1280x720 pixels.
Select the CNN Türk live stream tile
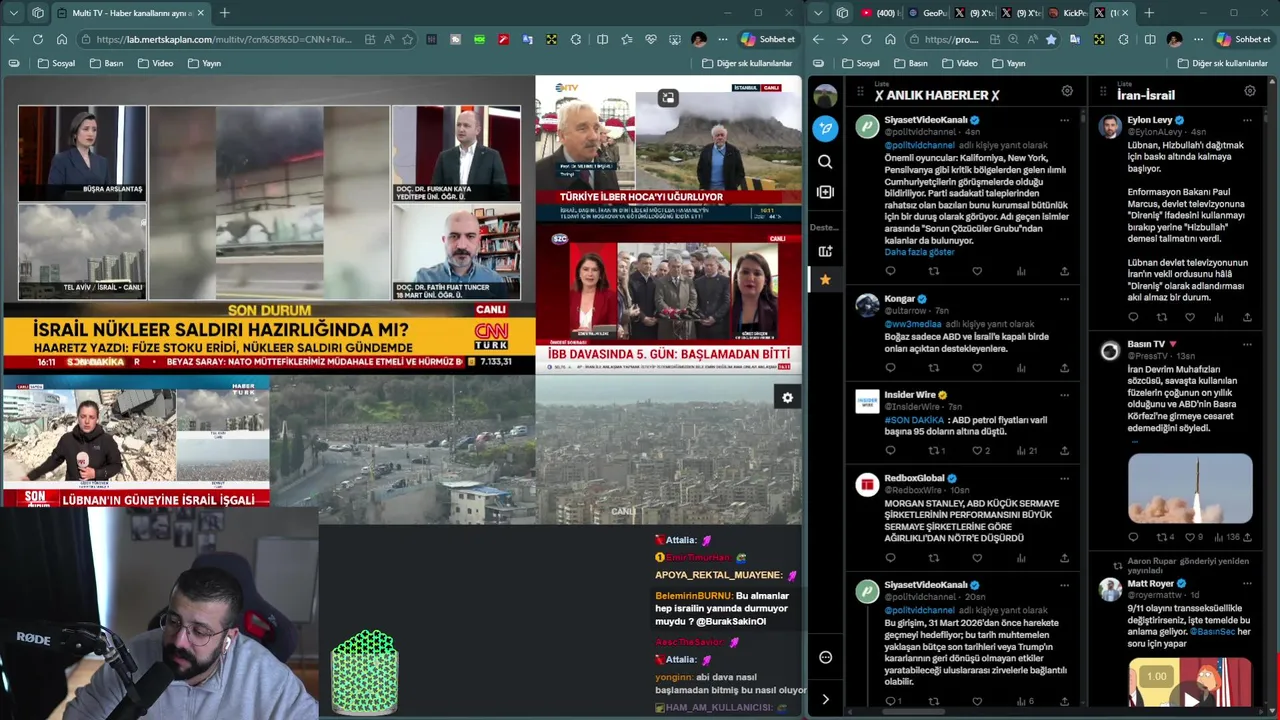click(268, 225)
